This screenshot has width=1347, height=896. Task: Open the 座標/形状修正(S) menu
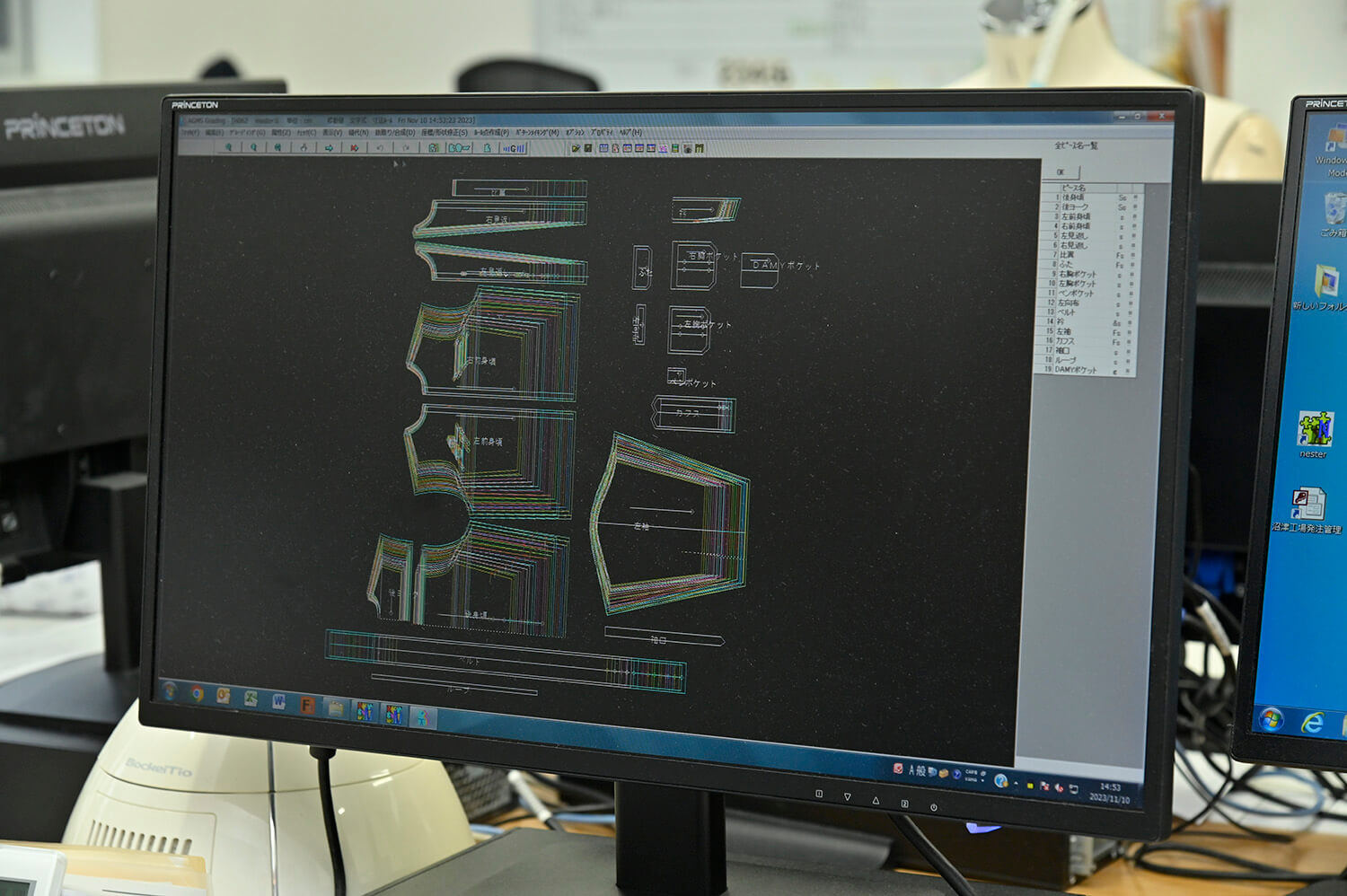point(445,132)
